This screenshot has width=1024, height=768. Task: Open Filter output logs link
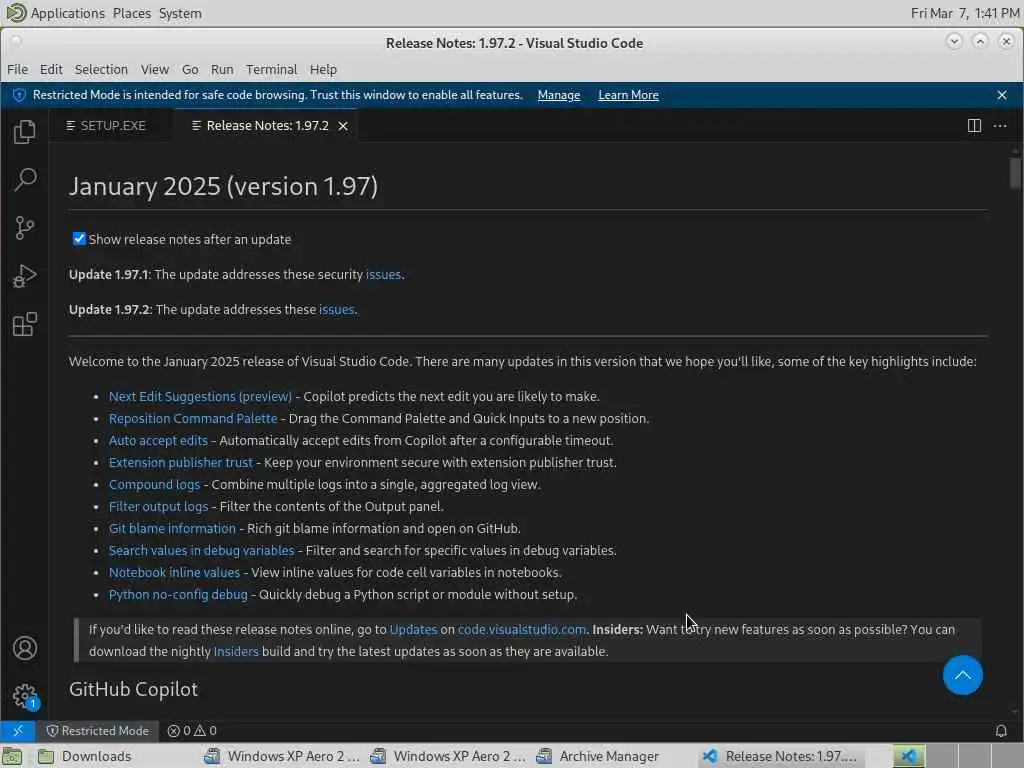pyautogui.click(x=158, y=507)
